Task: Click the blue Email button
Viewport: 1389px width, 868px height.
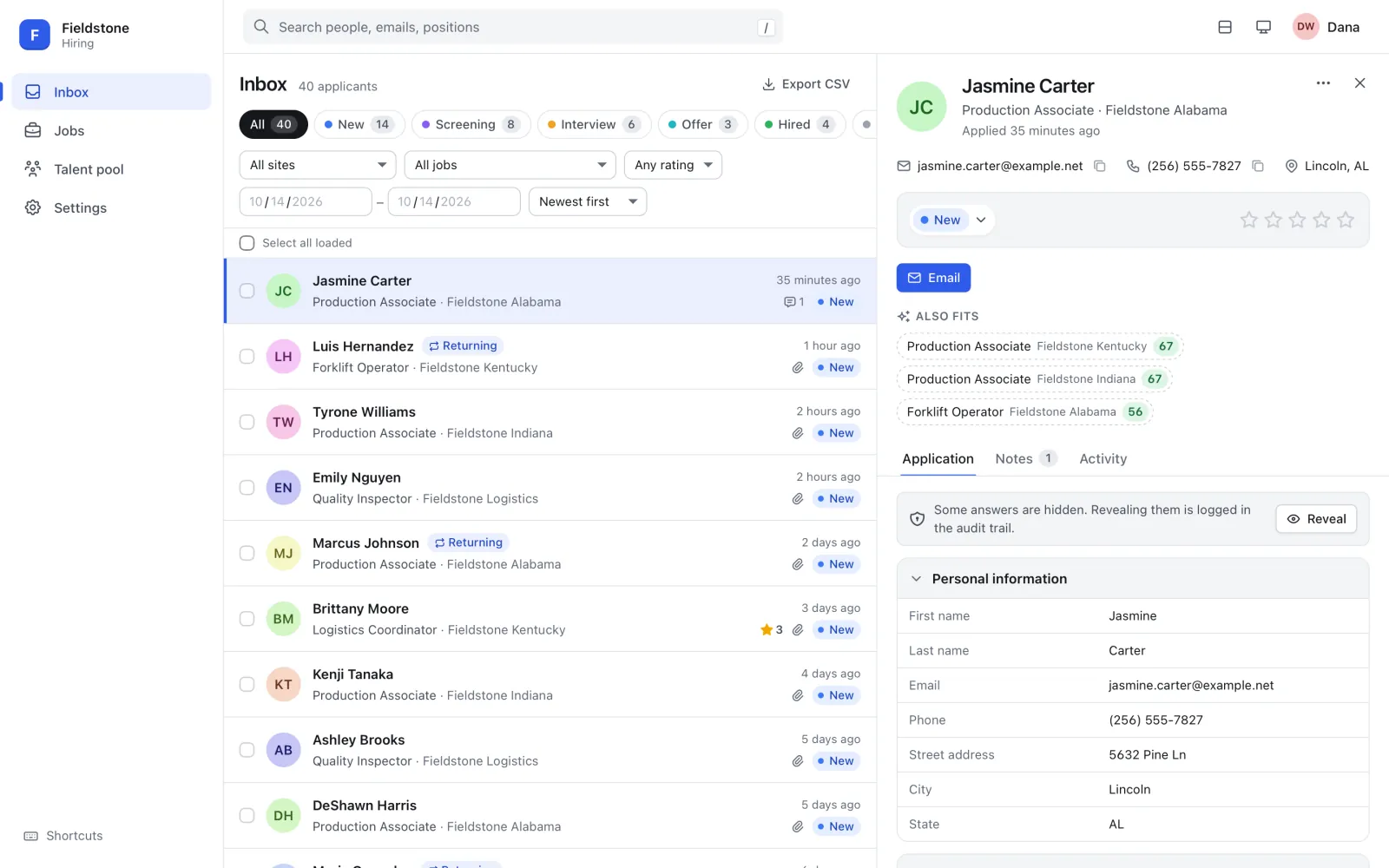Action: tap(933, 278)
